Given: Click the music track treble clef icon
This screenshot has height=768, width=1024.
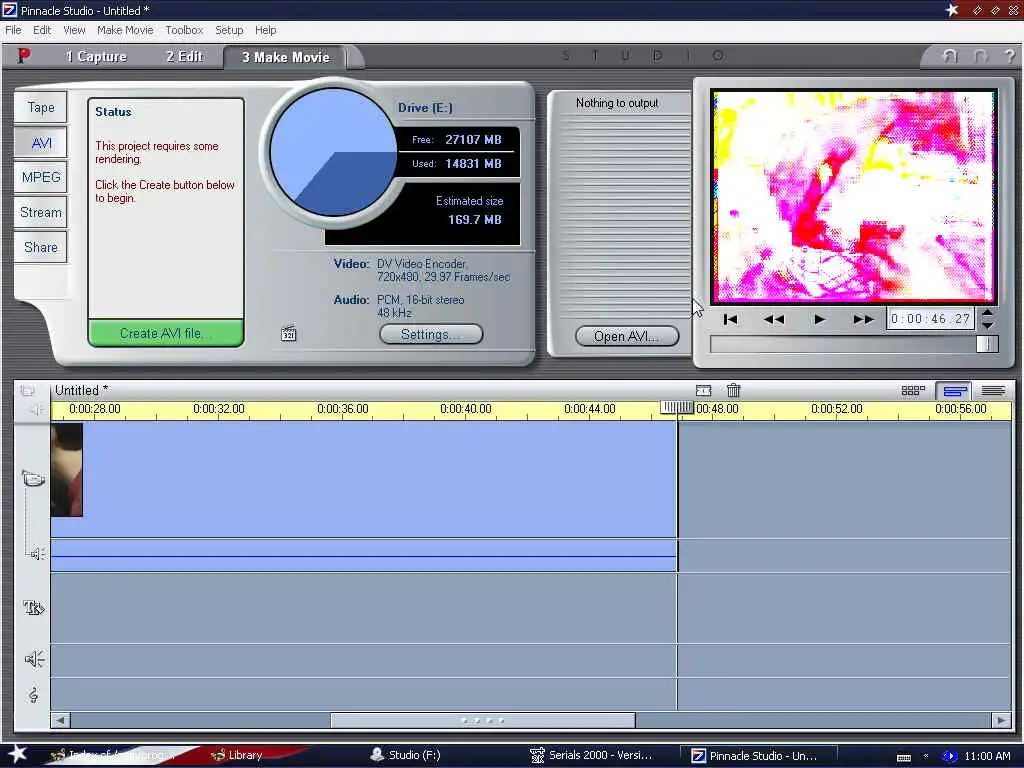Looking at the screenshot, I should [33, 695].
